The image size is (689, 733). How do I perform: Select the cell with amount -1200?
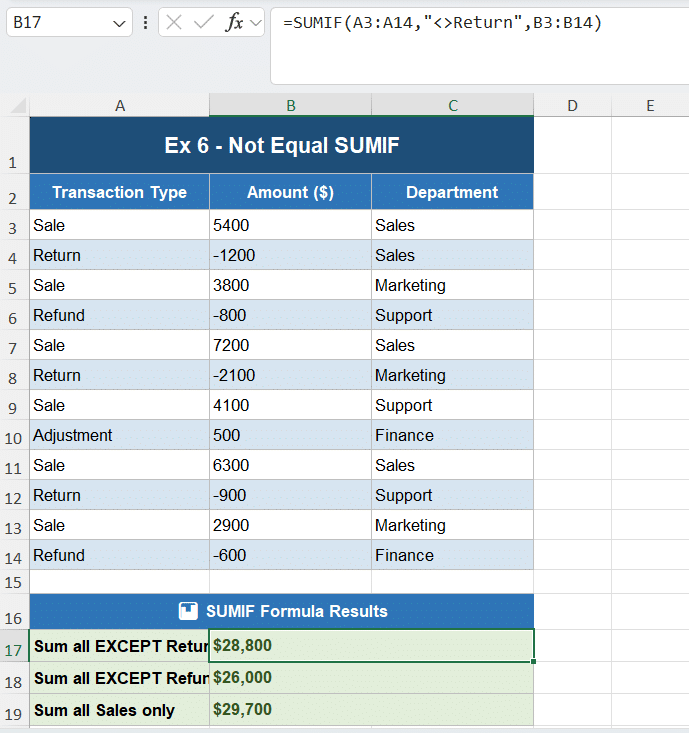coord(290,255)
